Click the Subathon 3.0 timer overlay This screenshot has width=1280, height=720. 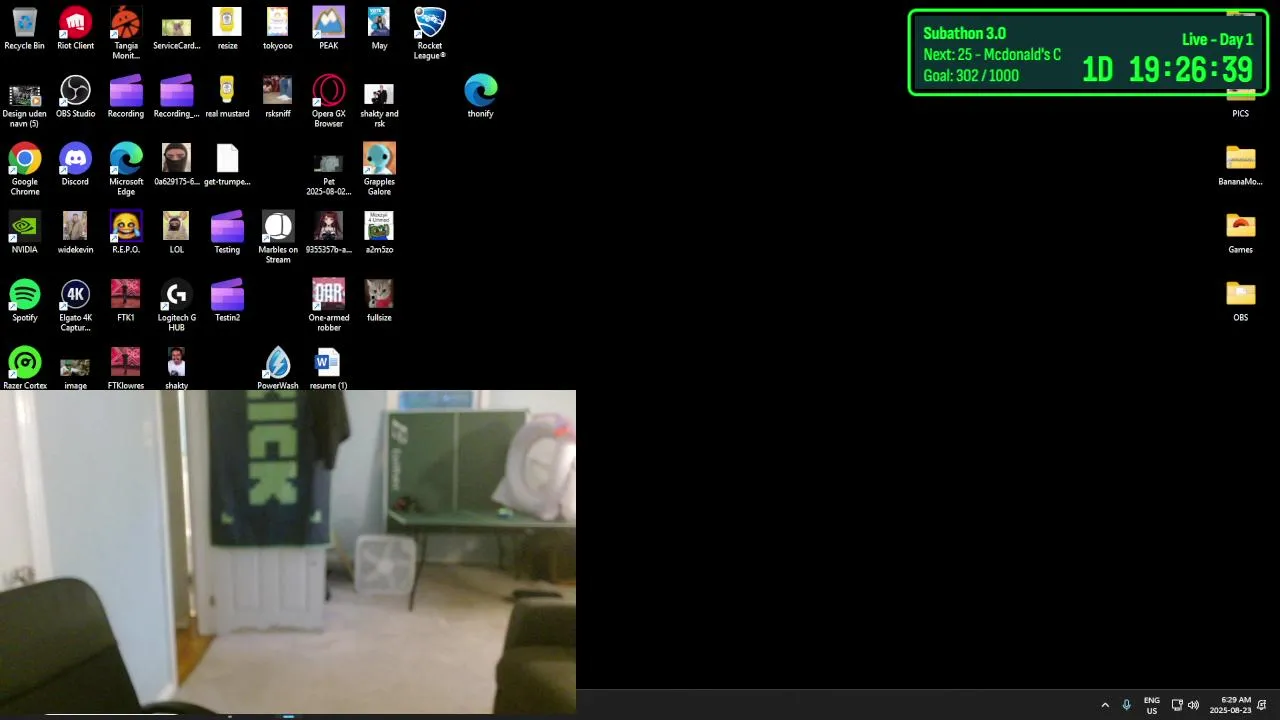pyautogui.click(x=1088, y=53)
